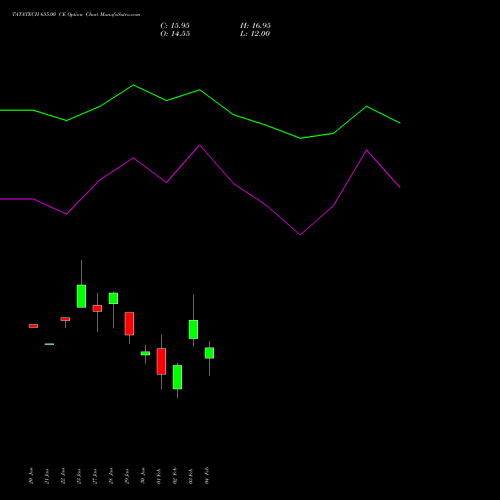This screenshot has height=500, width=500.
Task: Select the 23 Jan date label
Action: [79, 476]
